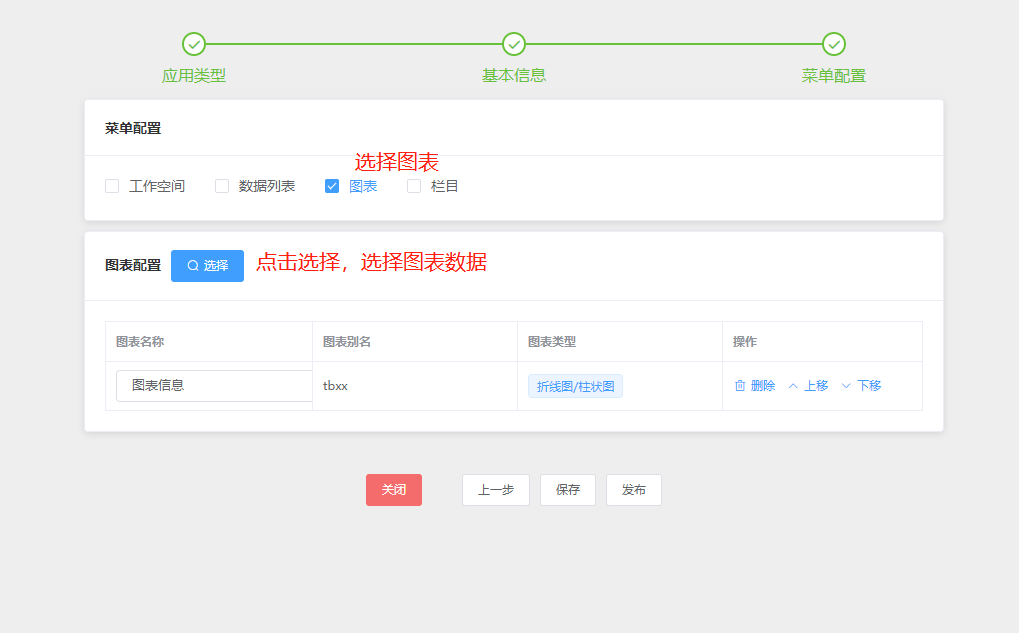The height and width of the screenshot is (633, 1019).
Task: Select the 应用类型 step label
Action: pyautogui.click(x=194, y=76)
